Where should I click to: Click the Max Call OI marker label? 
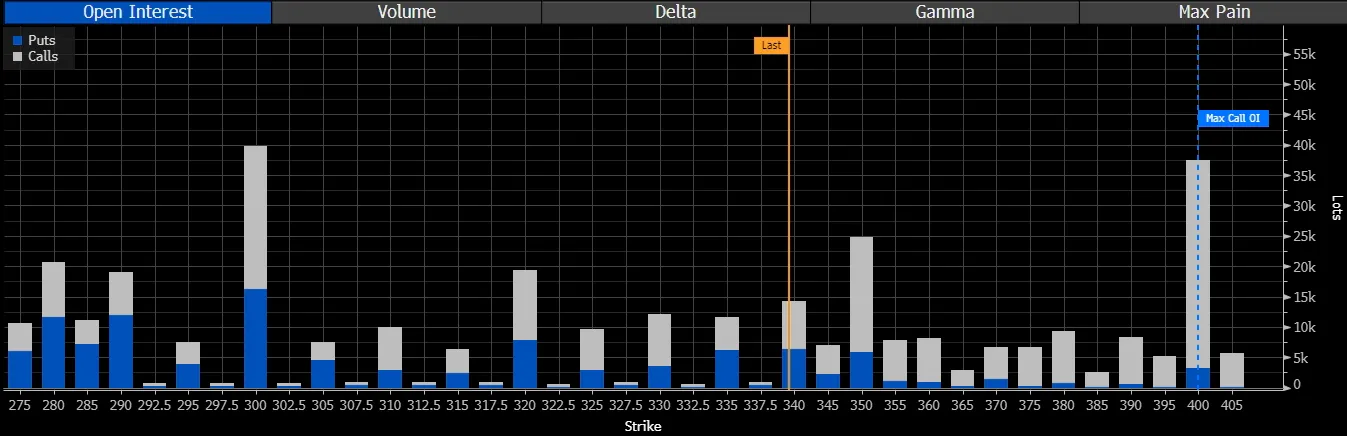[1233, 118]
